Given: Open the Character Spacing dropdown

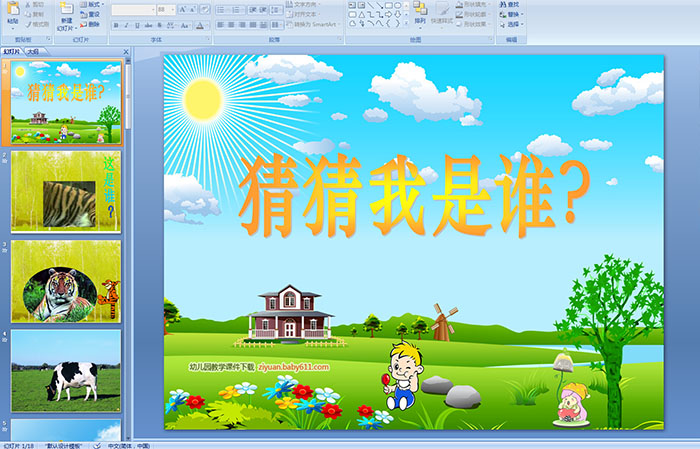Looking at the screenshot, I should click(x=171, y=25).
